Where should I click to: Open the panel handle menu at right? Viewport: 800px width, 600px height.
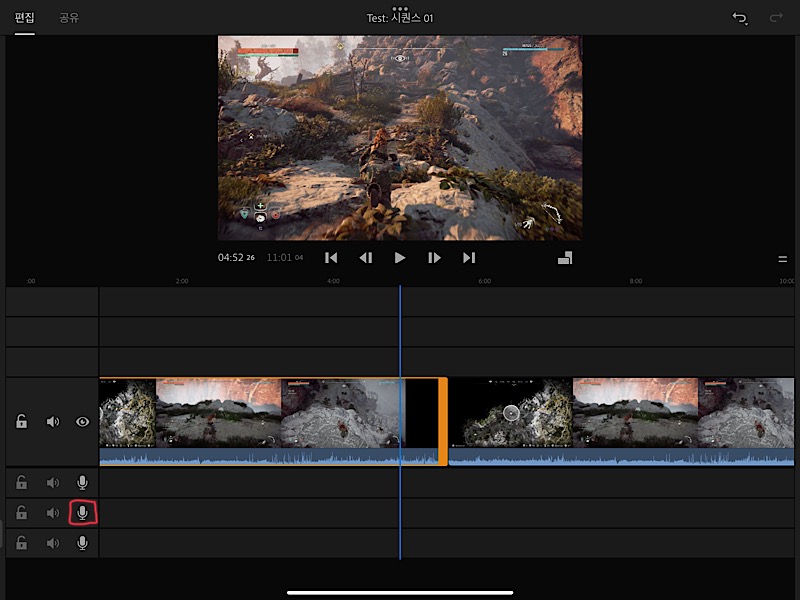click(x=782, y=259)
